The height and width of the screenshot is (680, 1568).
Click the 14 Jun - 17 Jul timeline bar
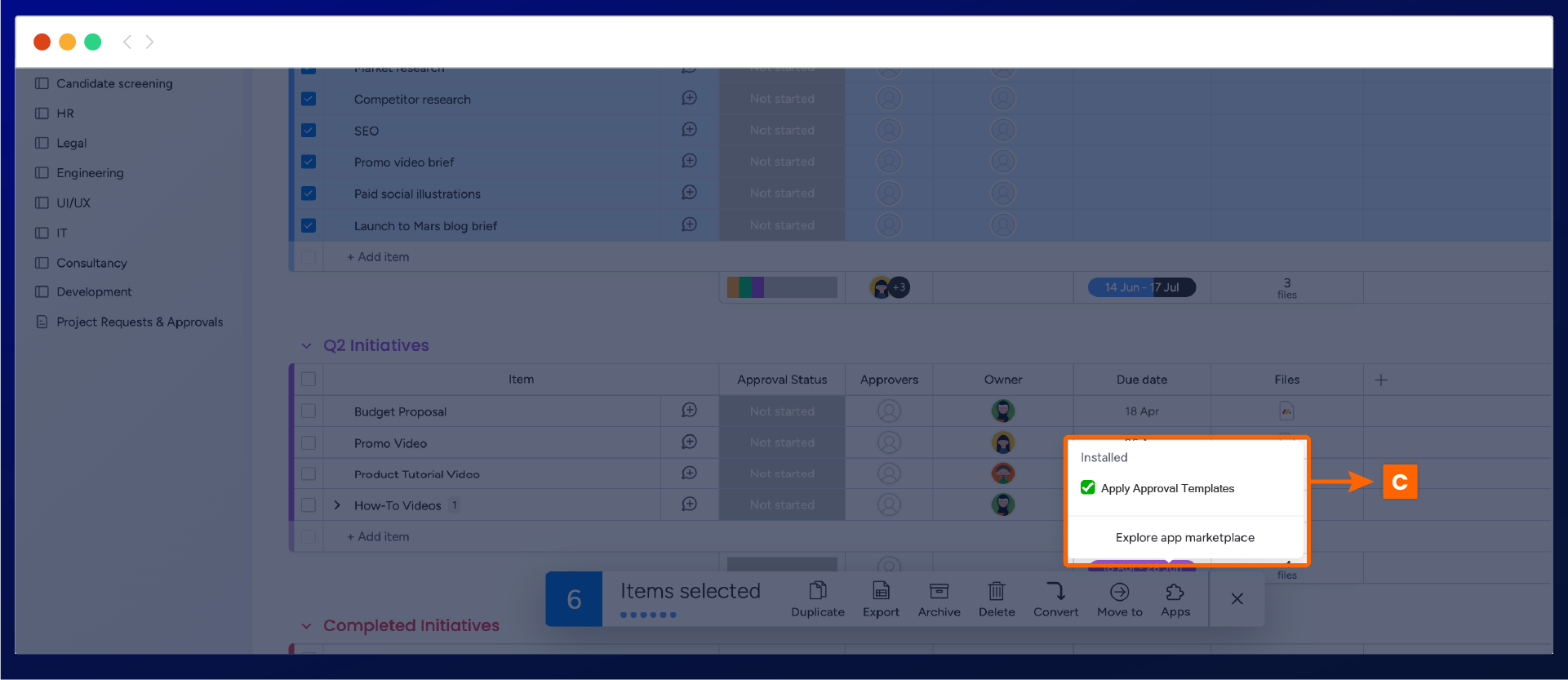pos(1141,287)
